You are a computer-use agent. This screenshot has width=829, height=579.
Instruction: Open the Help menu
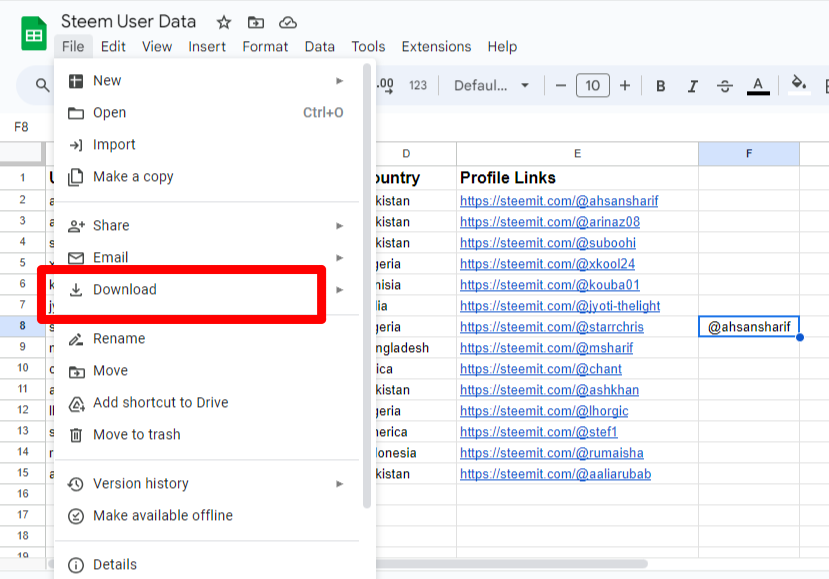pyautogui.click(x=502, y=47)
